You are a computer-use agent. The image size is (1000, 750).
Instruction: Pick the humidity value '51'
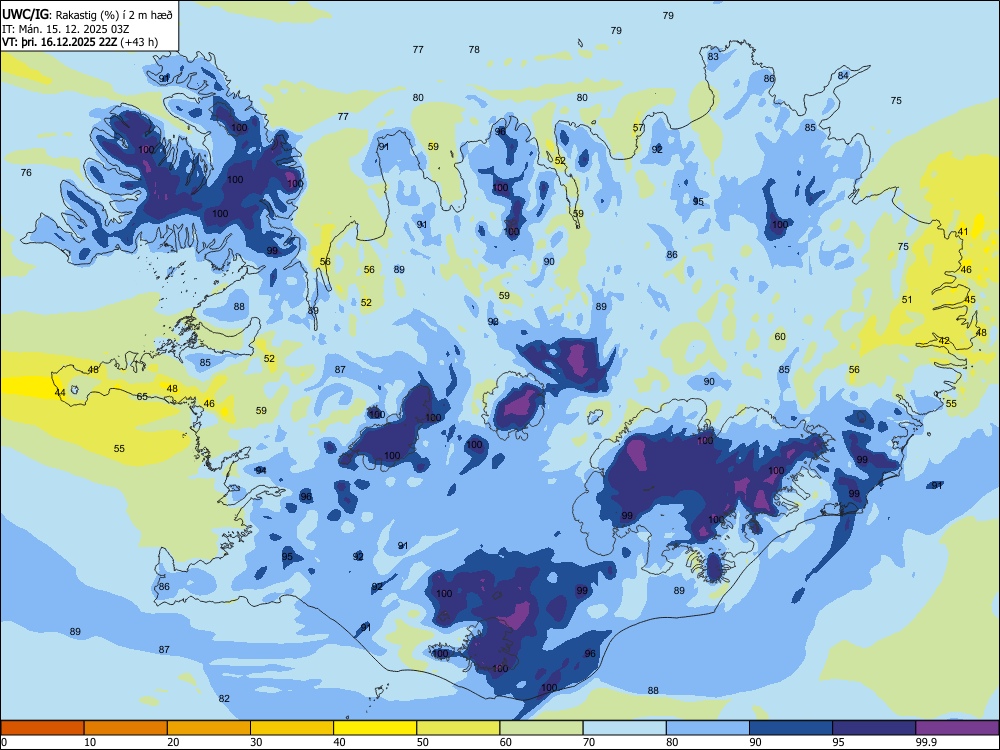coord(907,299)
